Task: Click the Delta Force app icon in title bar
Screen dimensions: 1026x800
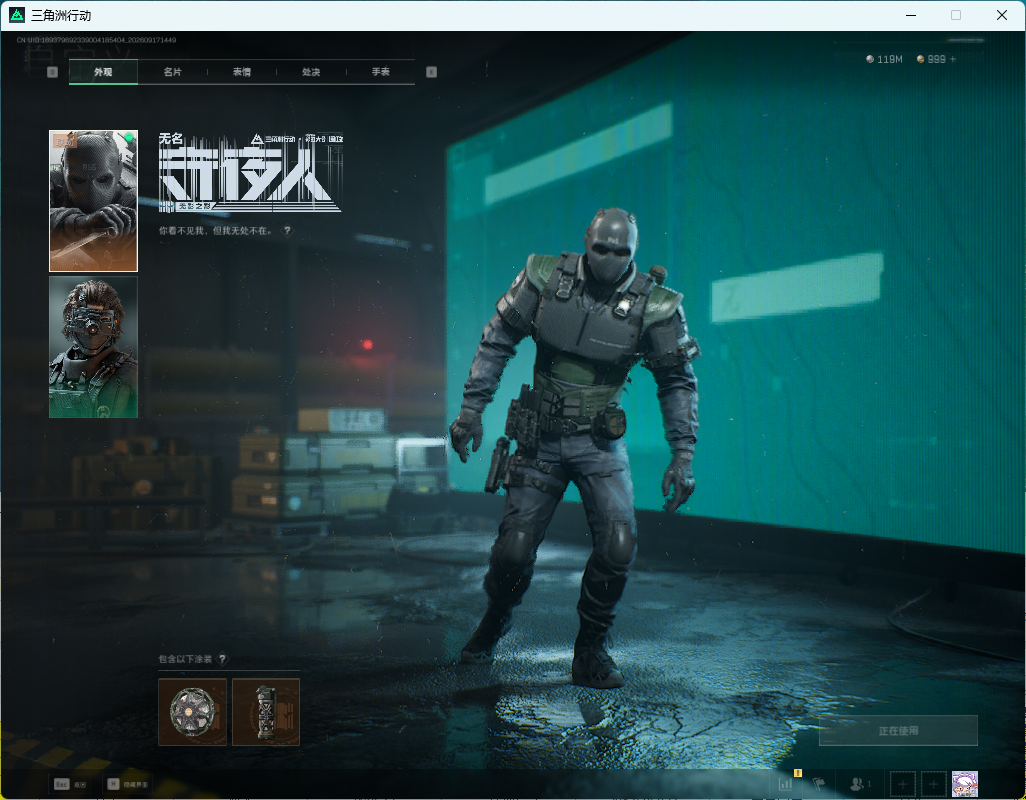Action: [16, 15]
